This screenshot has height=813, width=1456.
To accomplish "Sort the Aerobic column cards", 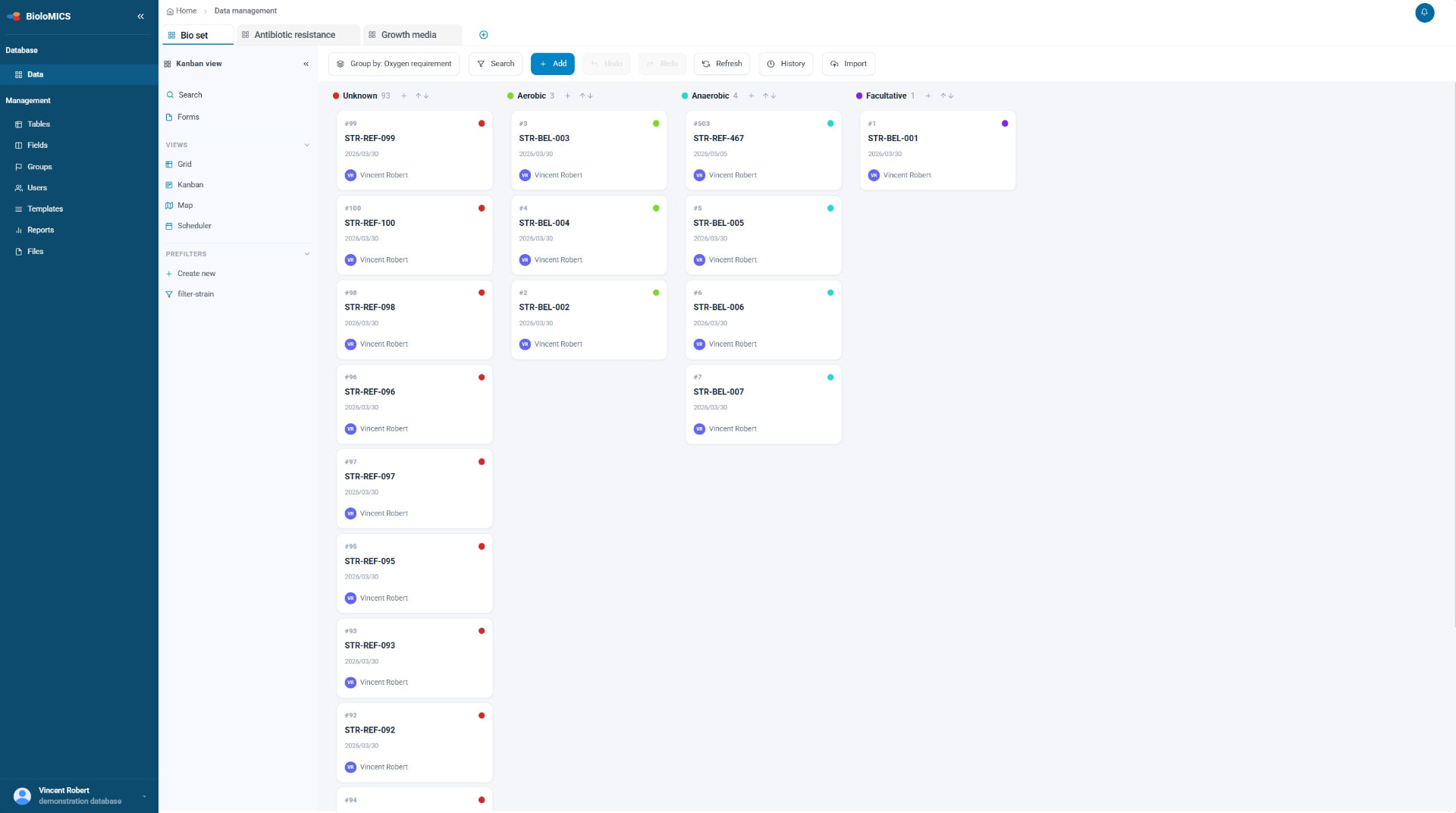I will (x=586, y=96).
